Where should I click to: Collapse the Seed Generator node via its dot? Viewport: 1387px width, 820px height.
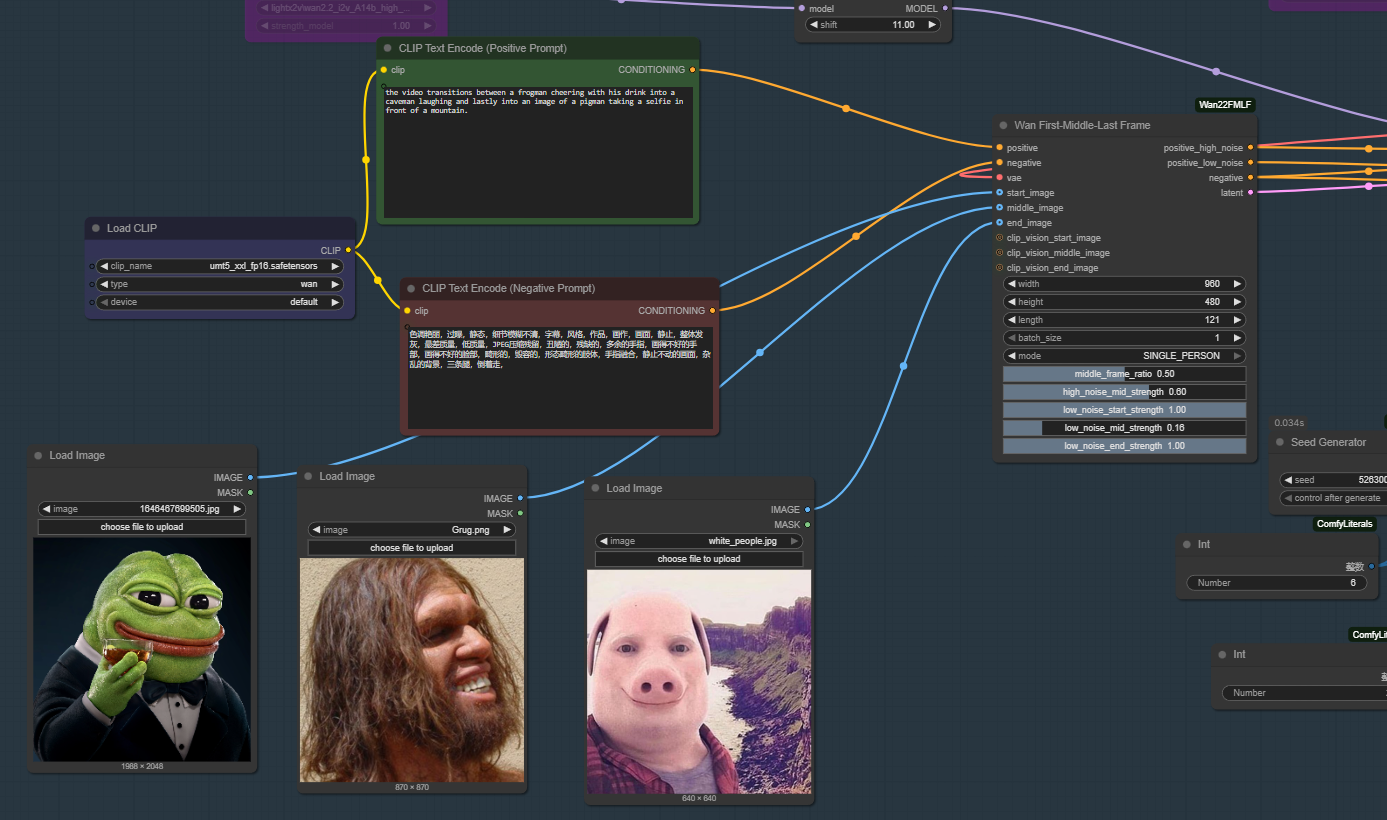pos(1280,442)
